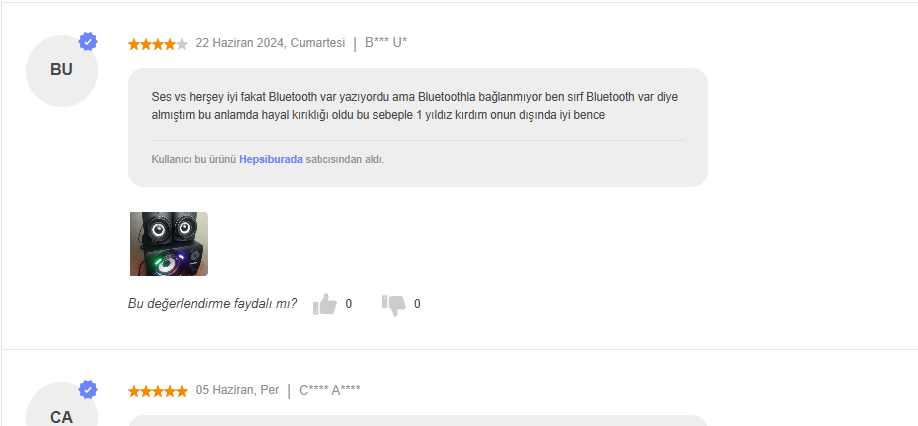
Task: Select the empty gray fifth star of B*** U*
Action: (182, 44)
